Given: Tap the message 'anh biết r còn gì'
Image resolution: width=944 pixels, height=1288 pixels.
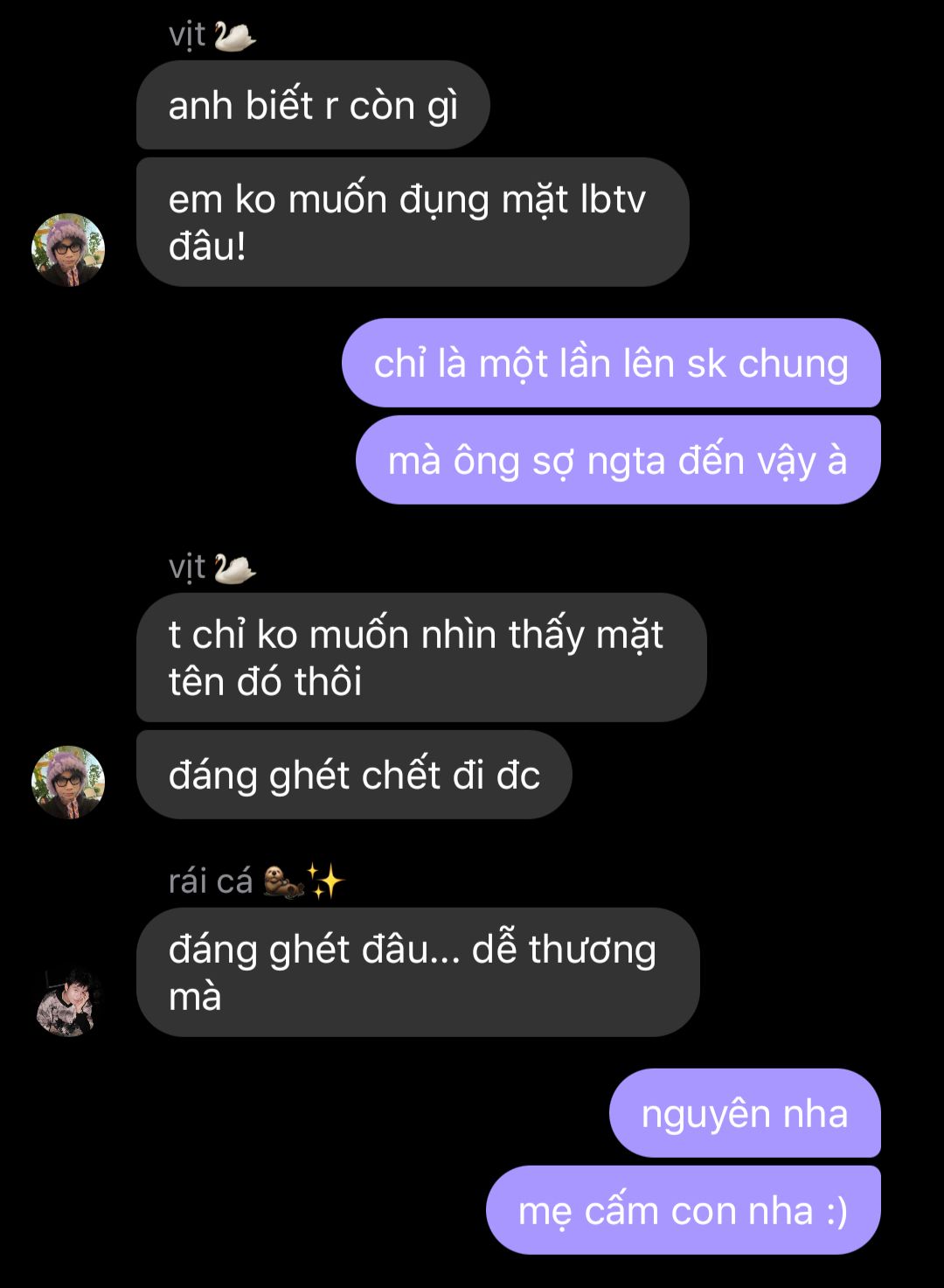Looking at the screenshot, I should coord(313,105).
